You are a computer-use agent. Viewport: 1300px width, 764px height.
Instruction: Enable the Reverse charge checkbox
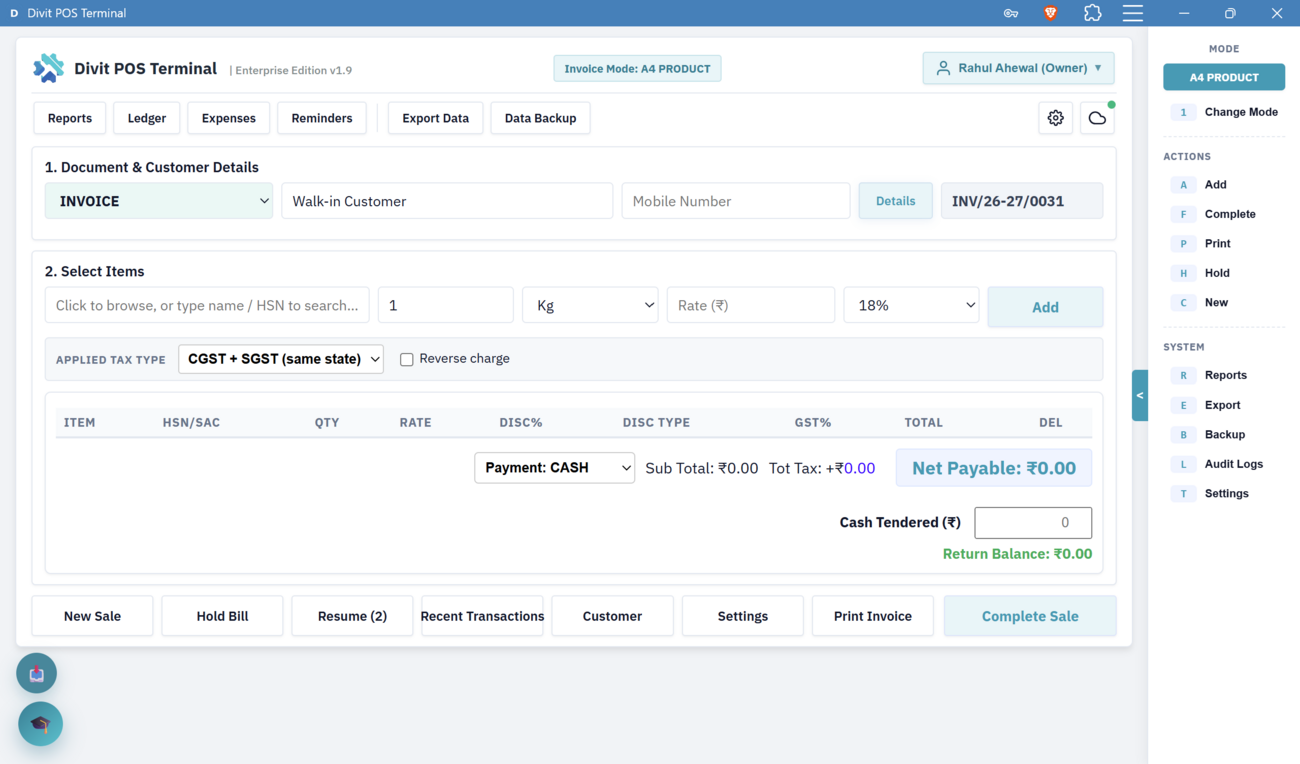pyautogui.click(x=407, y=359)
